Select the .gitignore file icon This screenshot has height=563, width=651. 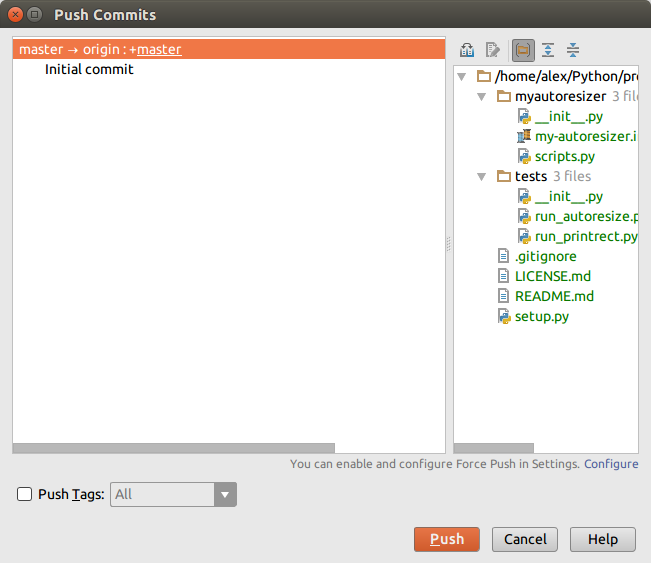pos(503,256)
